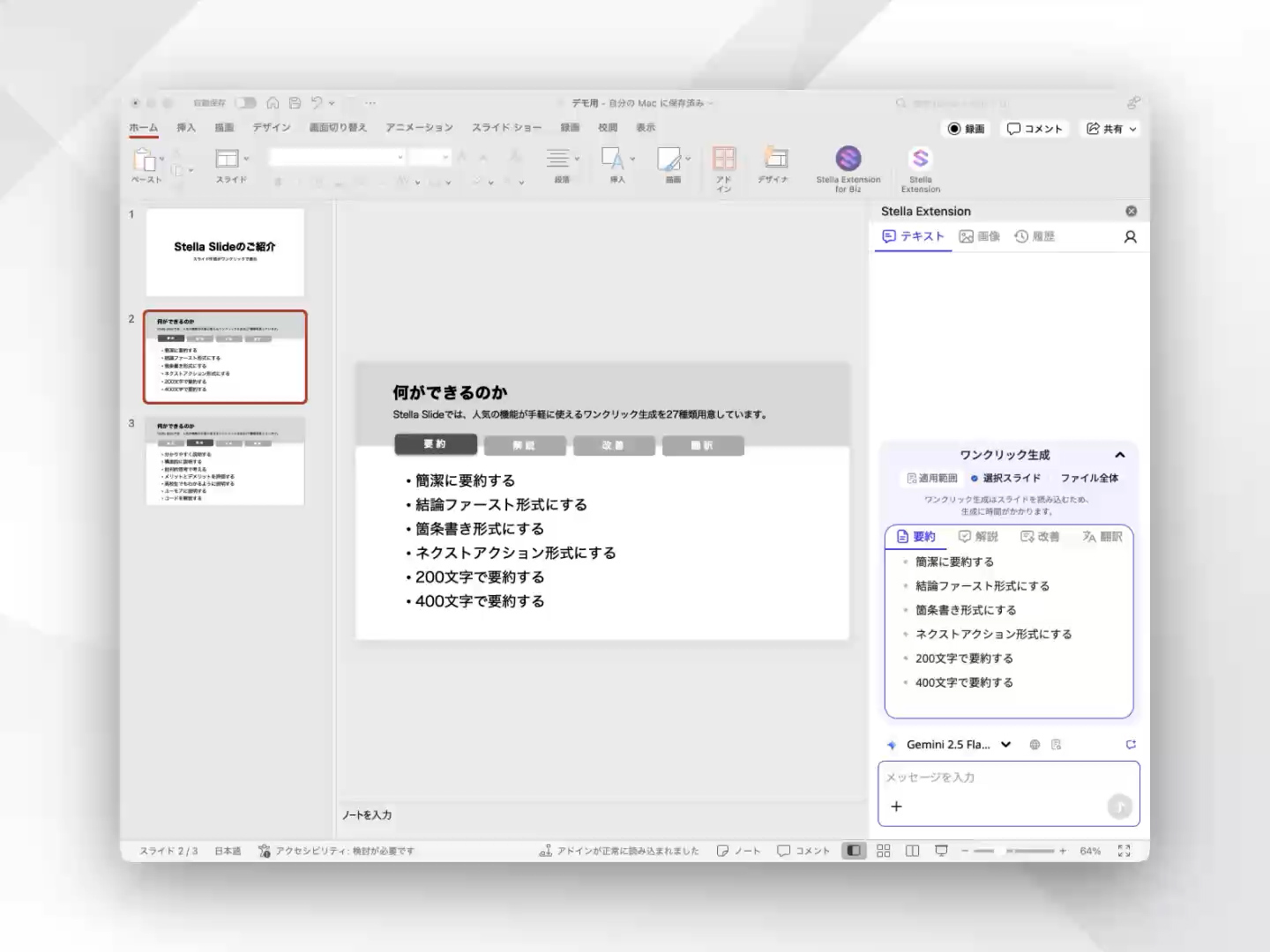The width and height of the screenshot is (1270, 952).
Task: Switch to reading view icon in status bar
Action: pos(913,851)
